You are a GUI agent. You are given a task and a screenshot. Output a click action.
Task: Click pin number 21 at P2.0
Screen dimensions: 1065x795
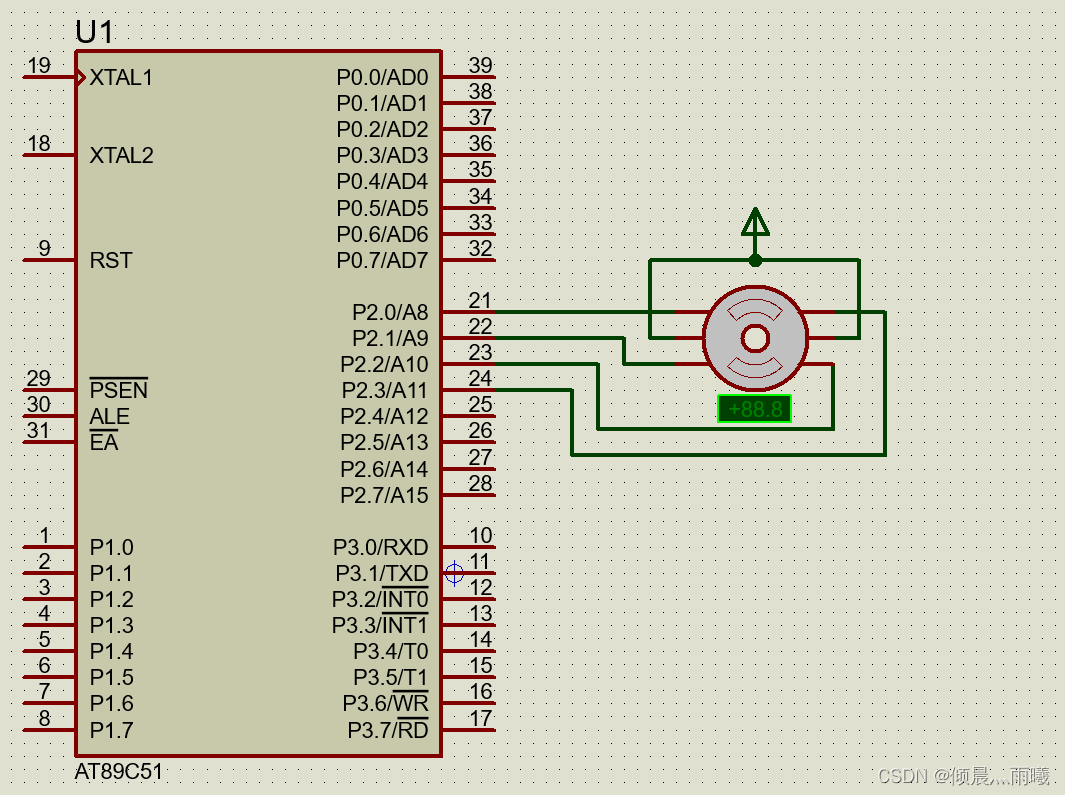coord(480,300)
